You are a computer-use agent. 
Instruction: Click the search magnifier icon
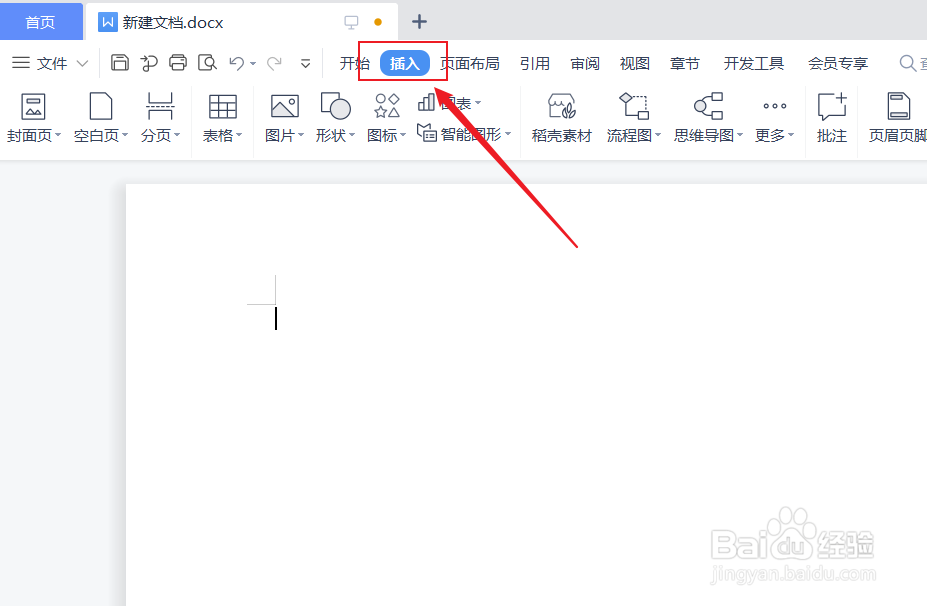(907, 63)
